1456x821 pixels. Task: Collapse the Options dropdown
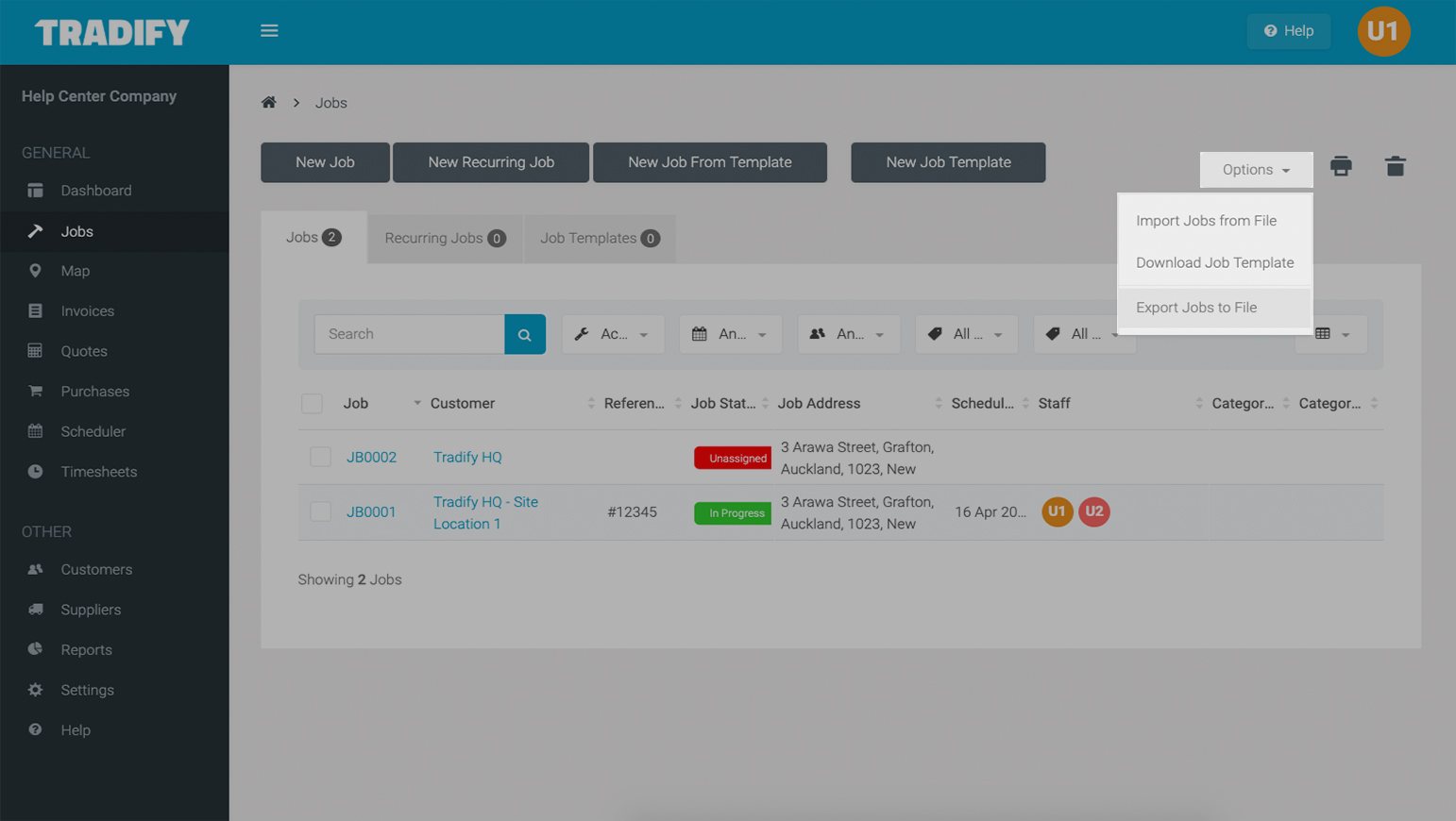point(1256,170)
